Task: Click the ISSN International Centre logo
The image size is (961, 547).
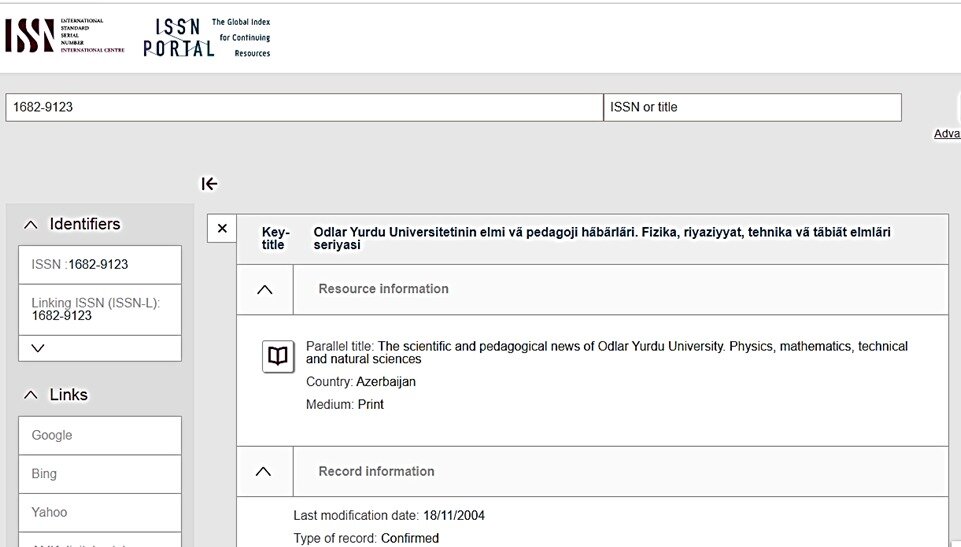Action: [x=64, y=36]
